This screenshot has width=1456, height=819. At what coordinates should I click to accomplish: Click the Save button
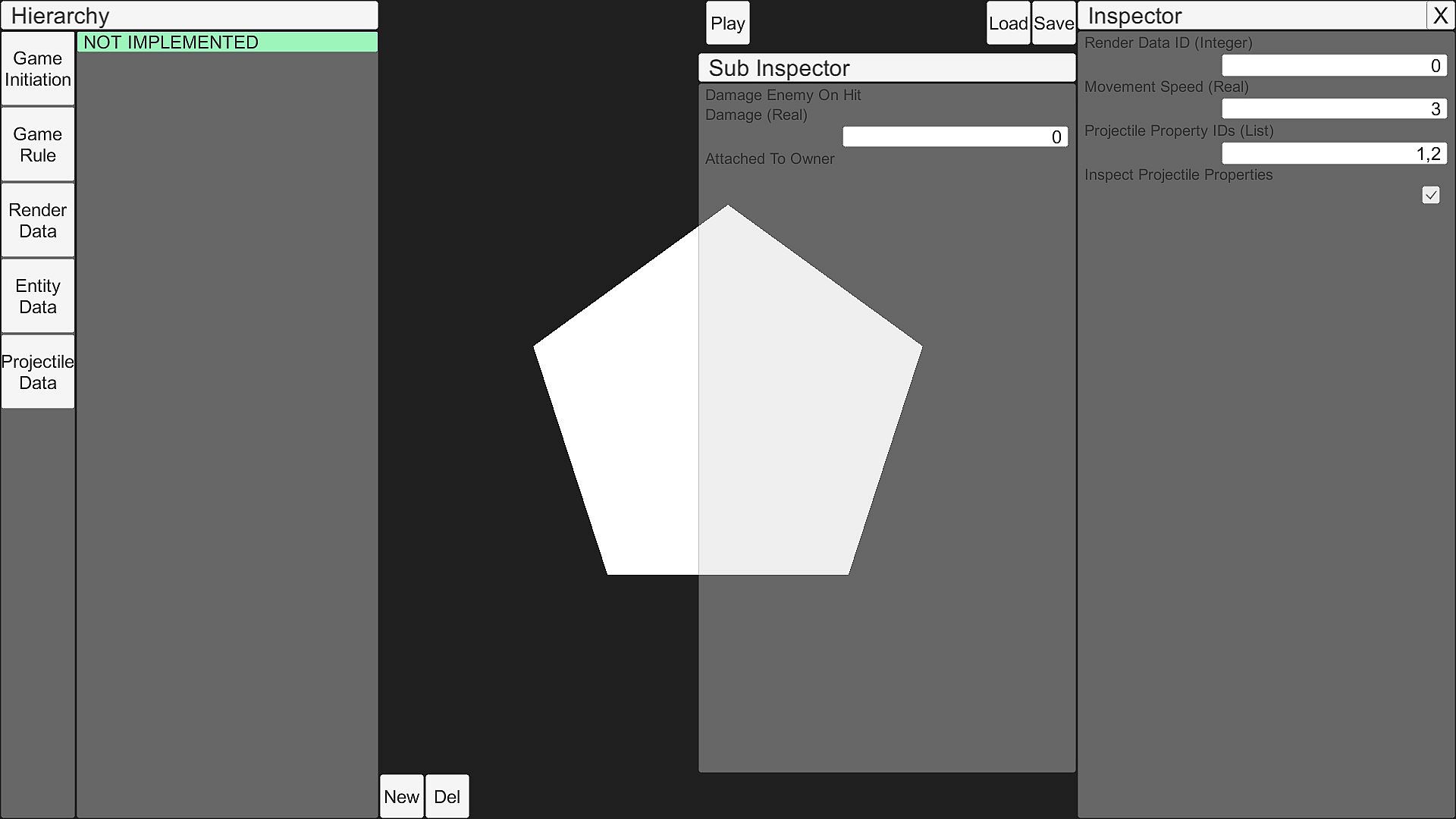[x=1053, y=24]
